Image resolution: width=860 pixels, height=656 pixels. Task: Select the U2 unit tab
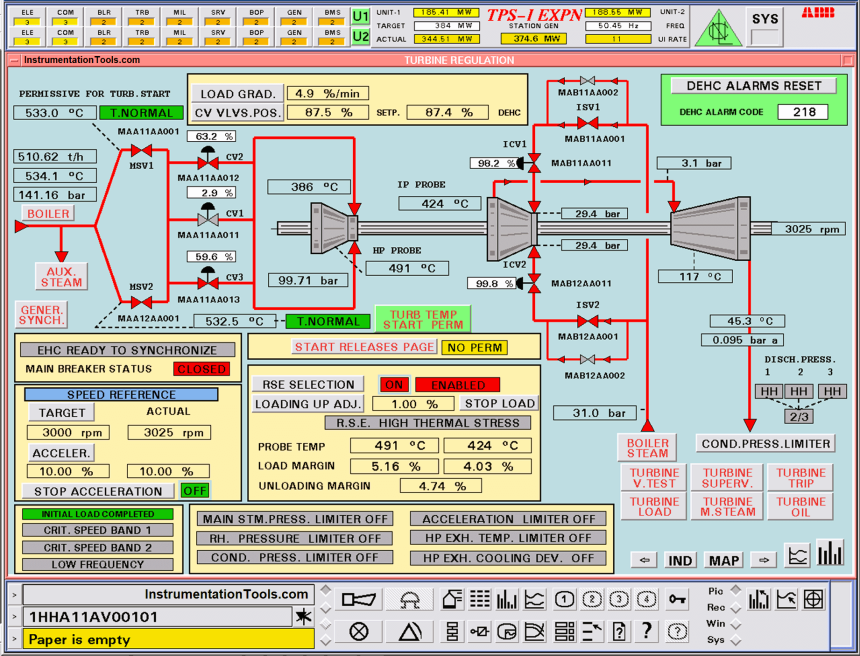360,37
